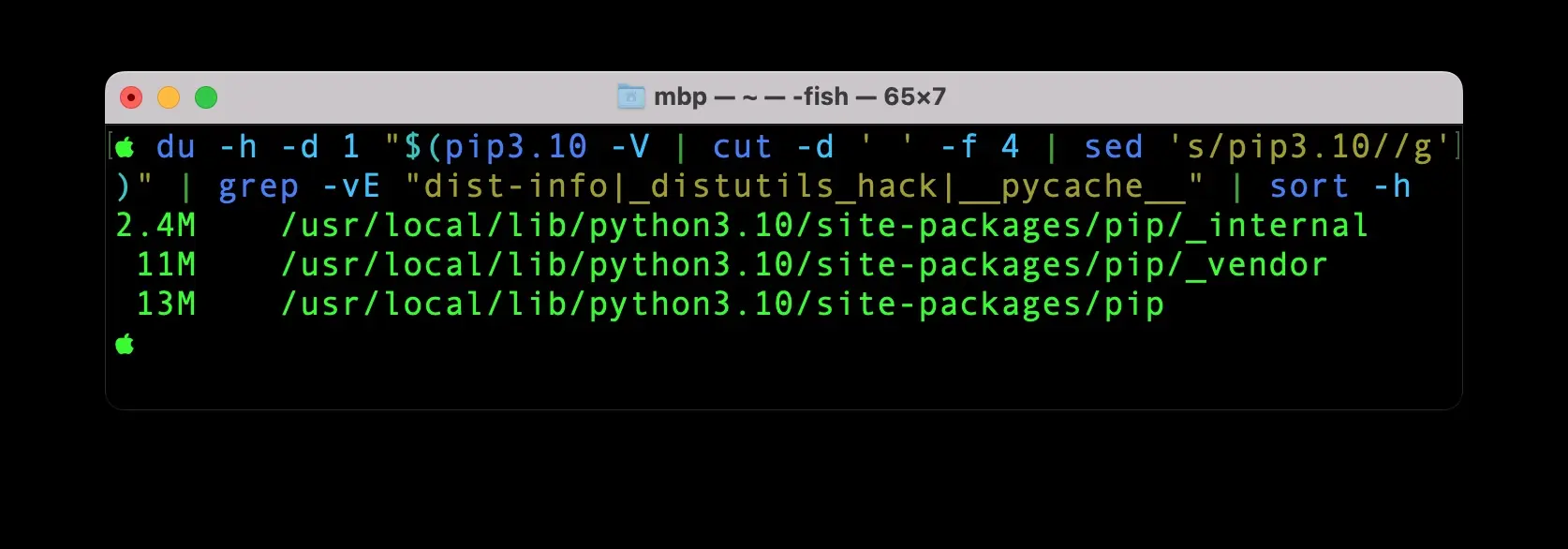
Task: Click the sed command word
Action: (1113, 147)
